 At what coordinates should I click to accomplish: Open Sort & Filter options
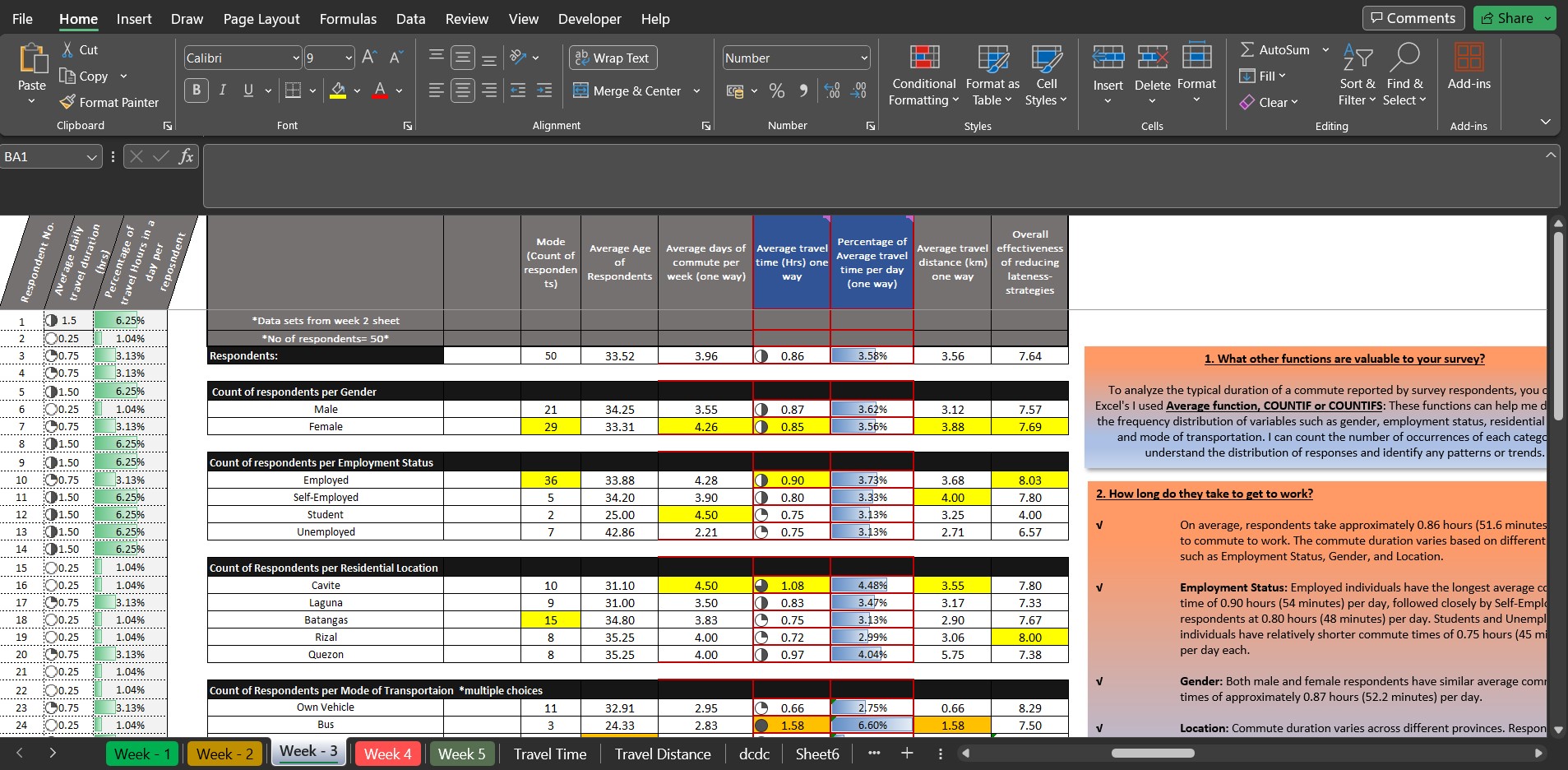coord(1358,76)
